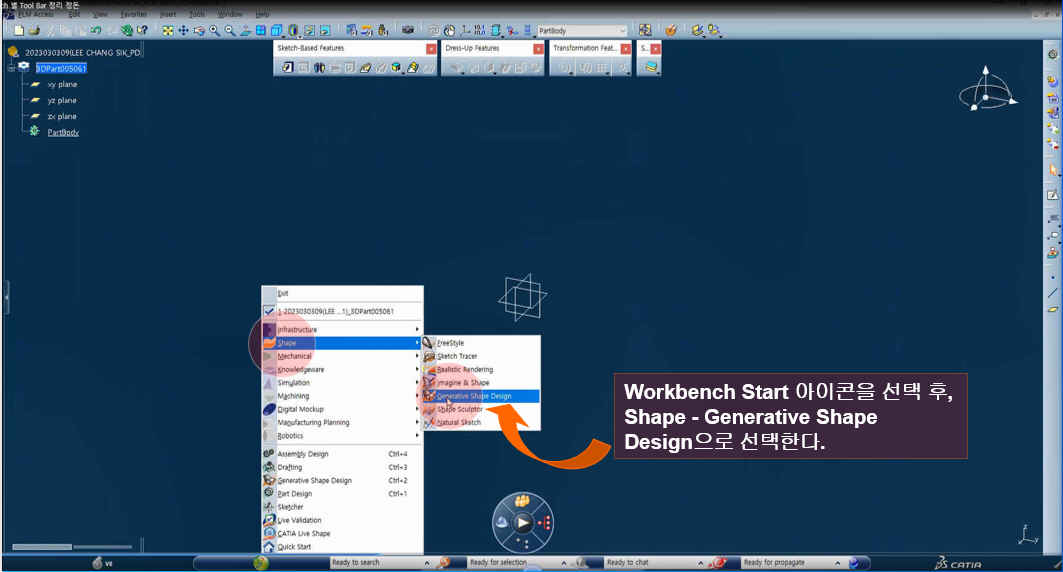Close the Sketch-Based Features toolbar
The height and width of the screenshot is (572, 1063).
click(431, 49)
